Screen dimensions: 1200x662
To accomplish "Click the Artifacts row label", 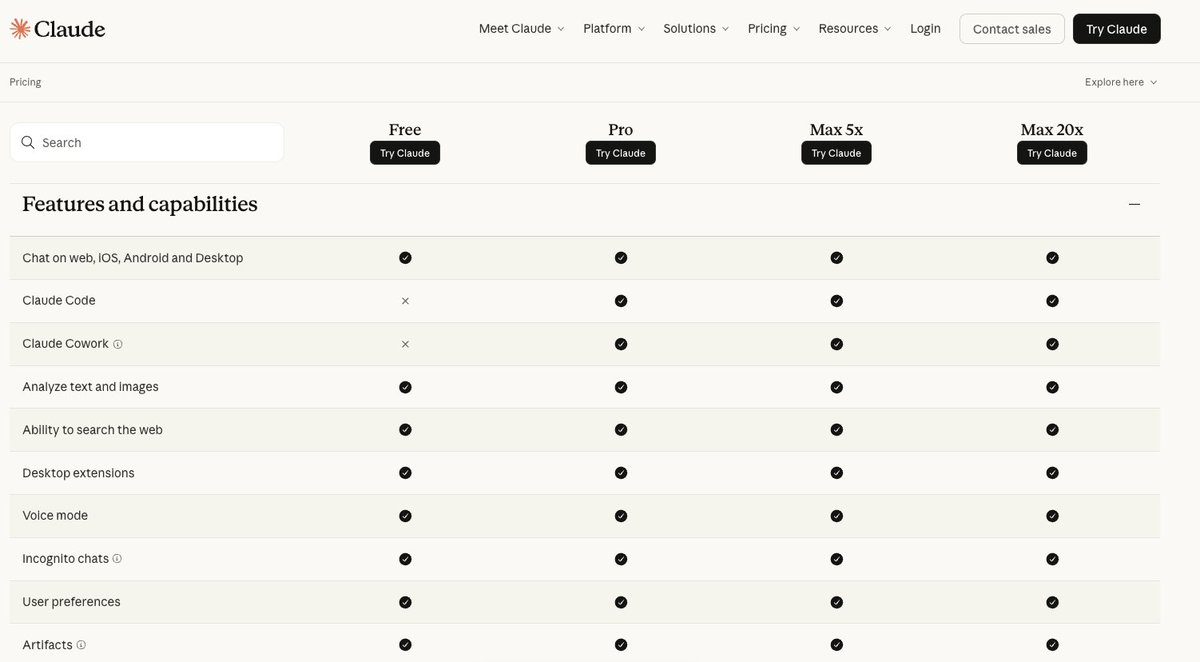I will [47, 645].
